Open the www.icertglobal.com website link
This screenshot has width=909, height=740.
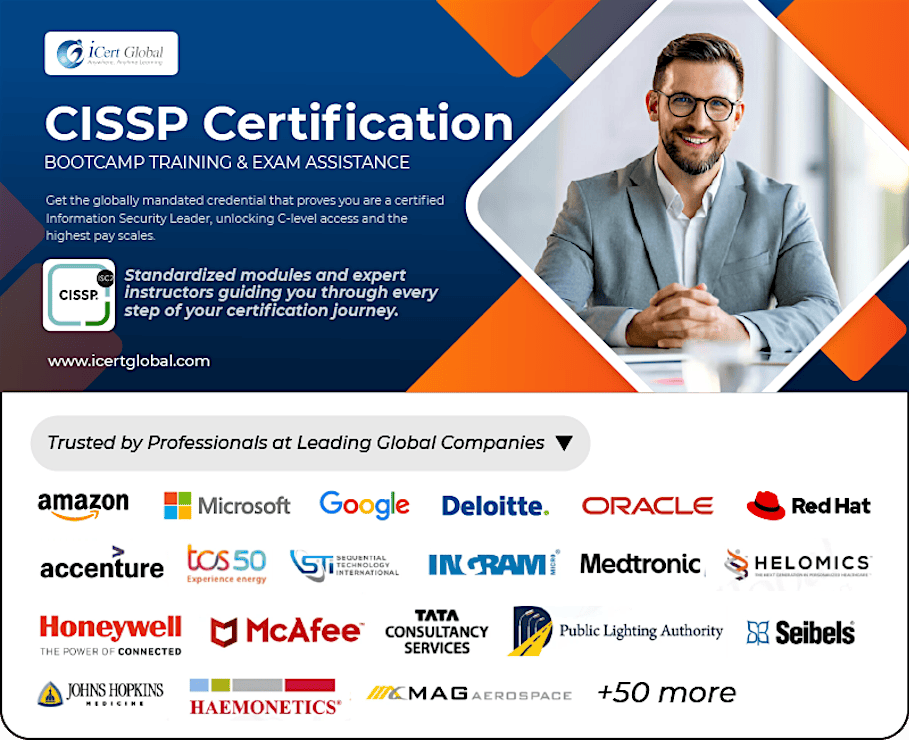129,361
